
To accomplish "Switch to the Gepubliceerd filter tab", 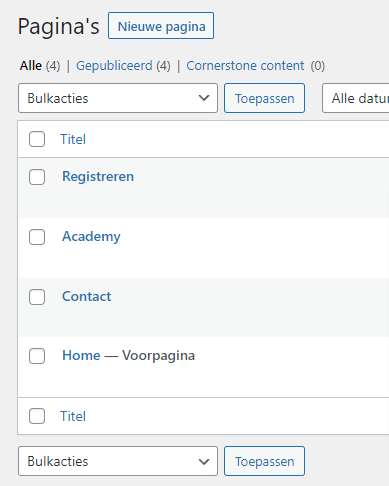I will pyautogui.click(x=114, y=66).
